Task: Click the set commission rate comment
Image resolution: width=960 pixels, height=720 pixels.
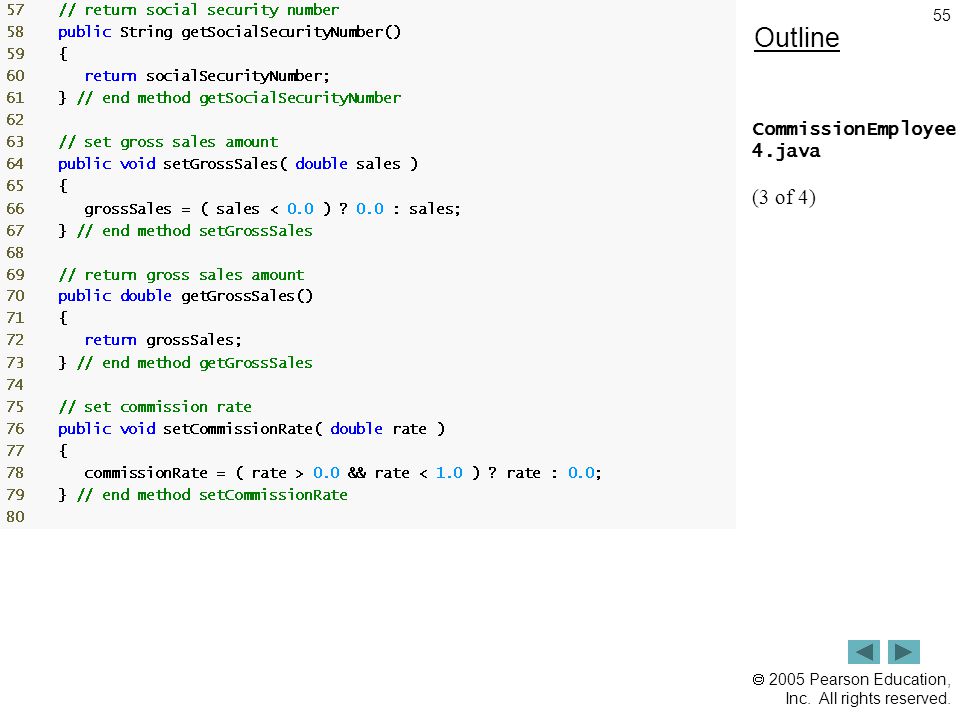Action: [x=155, y=407]
